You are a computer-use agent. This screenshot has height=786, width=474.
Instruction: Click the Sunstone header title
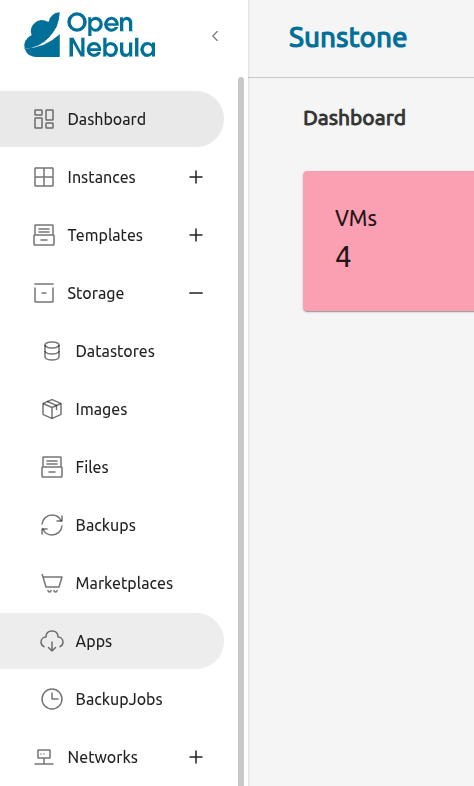click(x=348, y=38)
